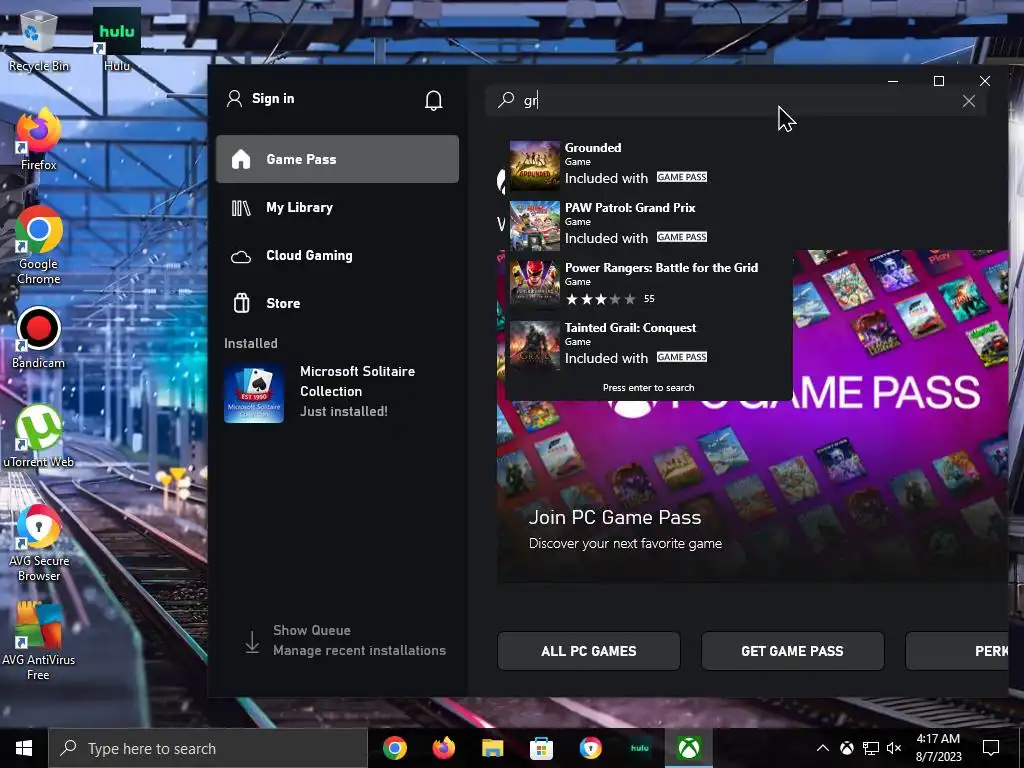Click the PERKS button
Screen dimensions: 1024x768
pos(957,650)
